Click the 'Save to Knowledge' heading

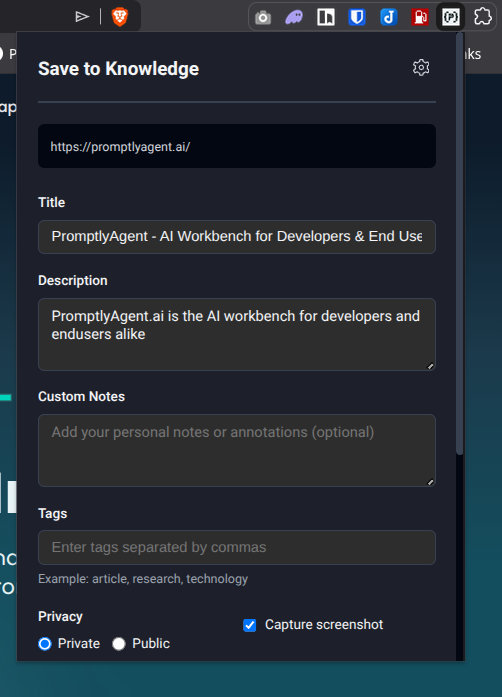(118, 69)
